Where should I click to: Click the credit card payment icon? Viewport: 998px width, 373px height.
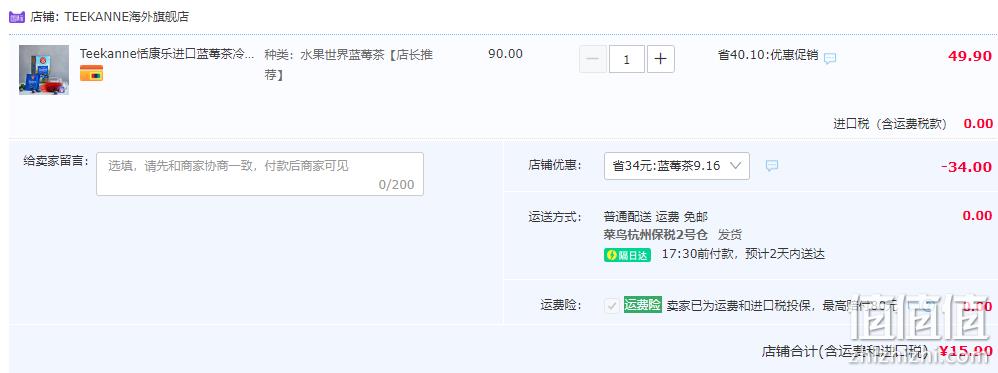click(x=91, y=73)
